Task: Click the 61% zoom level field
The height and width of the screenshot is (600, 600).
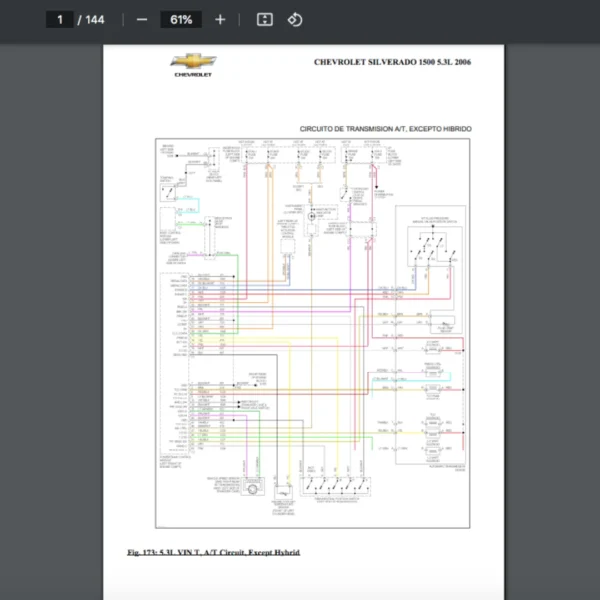Action: click(x=181, y=20)
